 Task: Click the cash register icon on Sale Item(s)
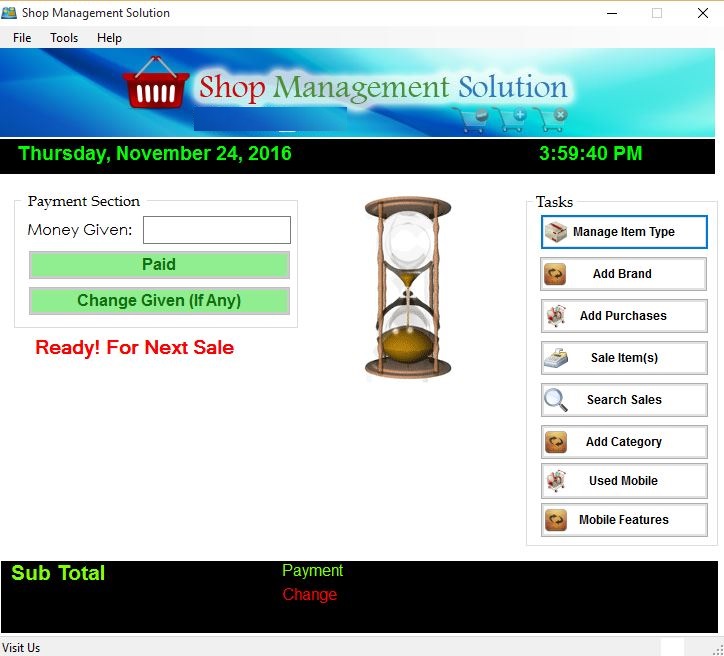pos(555,358)
